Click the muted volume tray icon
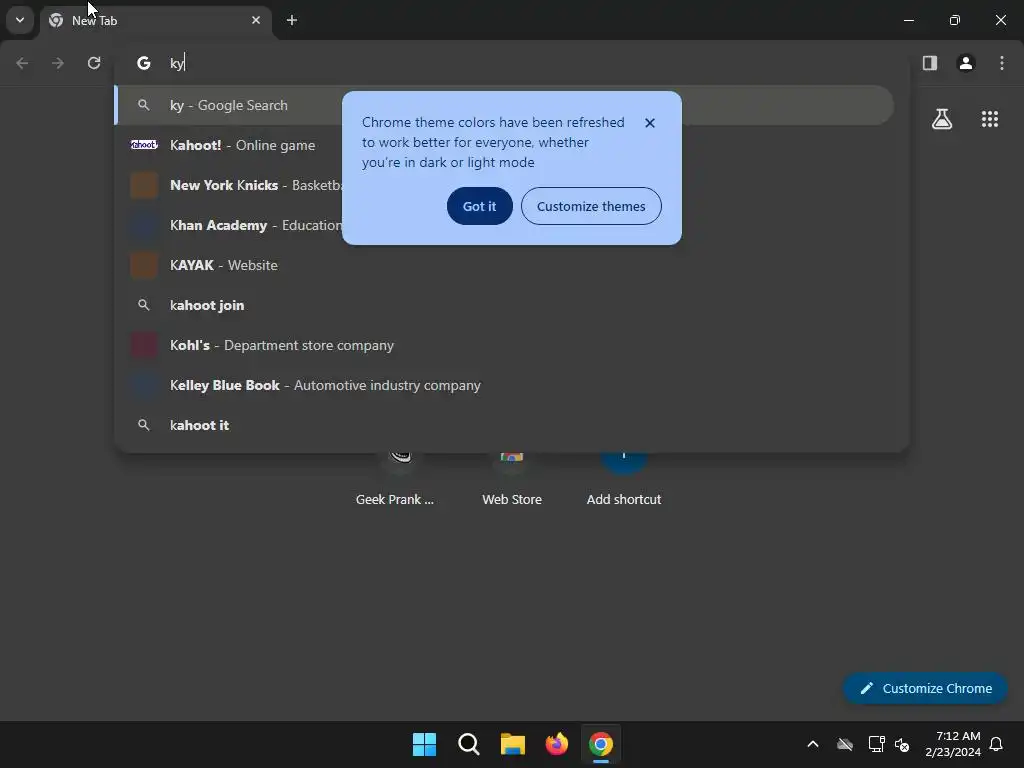 point(903,744)
